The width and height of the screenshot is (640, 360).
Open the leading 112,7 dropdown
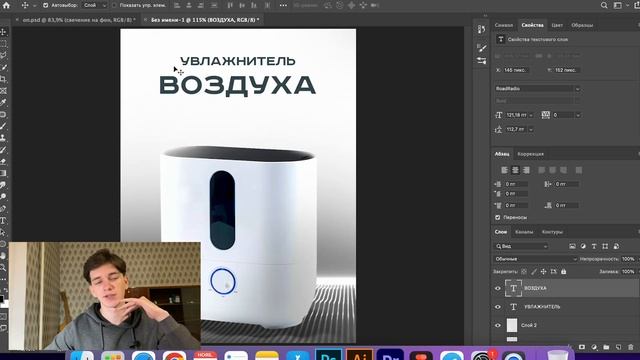coord(531,129)
